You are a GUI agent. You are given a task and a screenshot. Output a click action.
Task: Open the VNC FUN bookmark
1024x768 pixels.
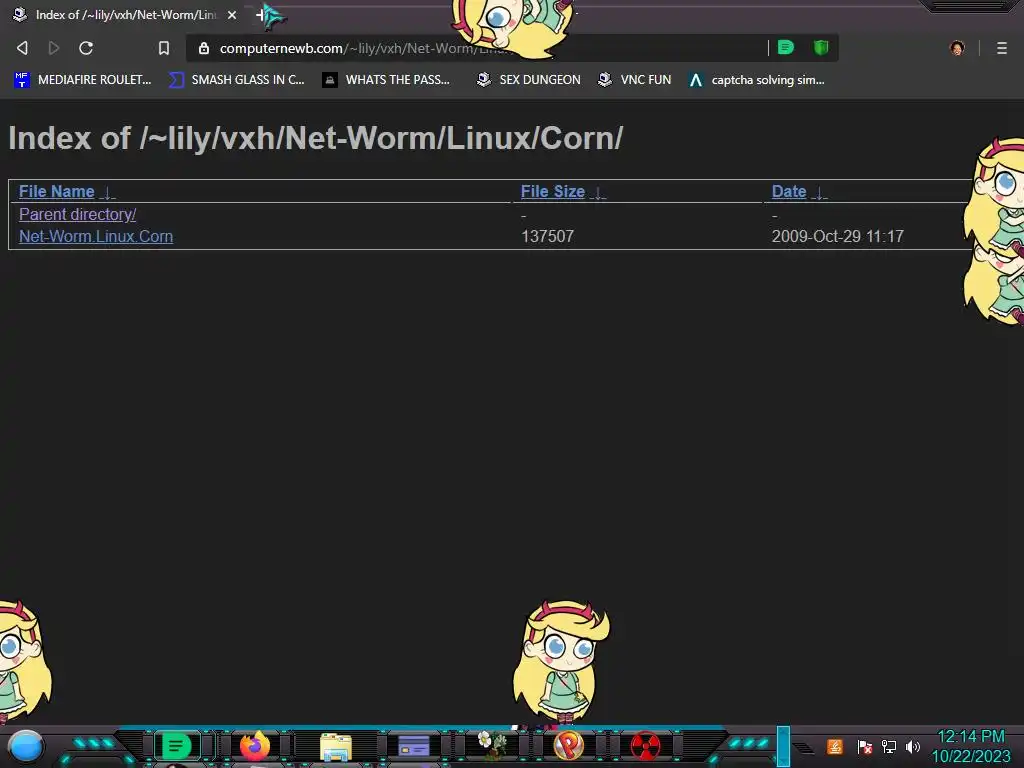coord(635,80)
